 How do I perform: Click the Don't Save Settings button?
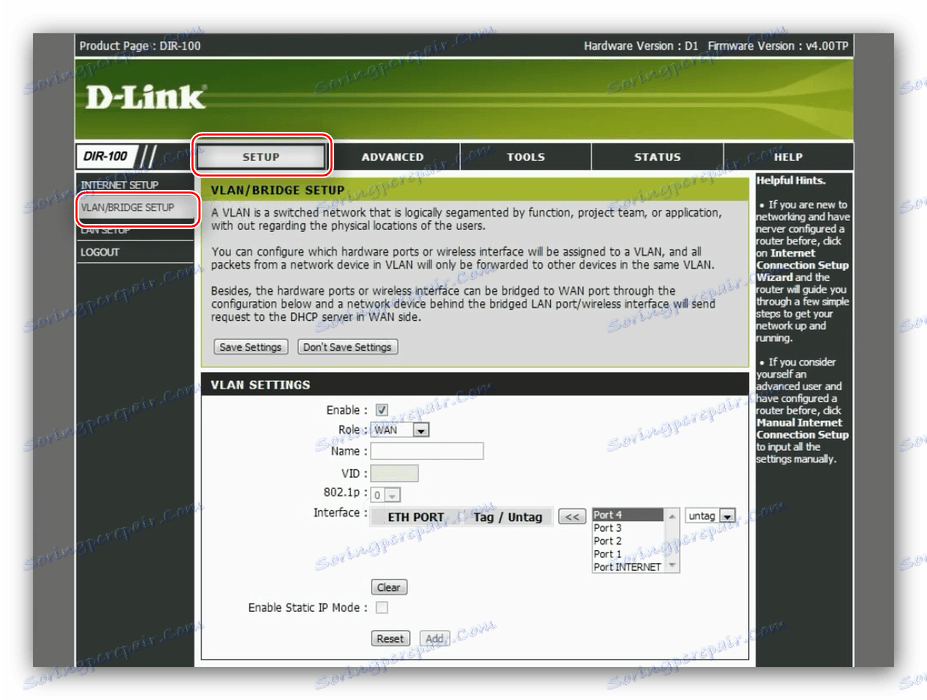coord(348,347)
